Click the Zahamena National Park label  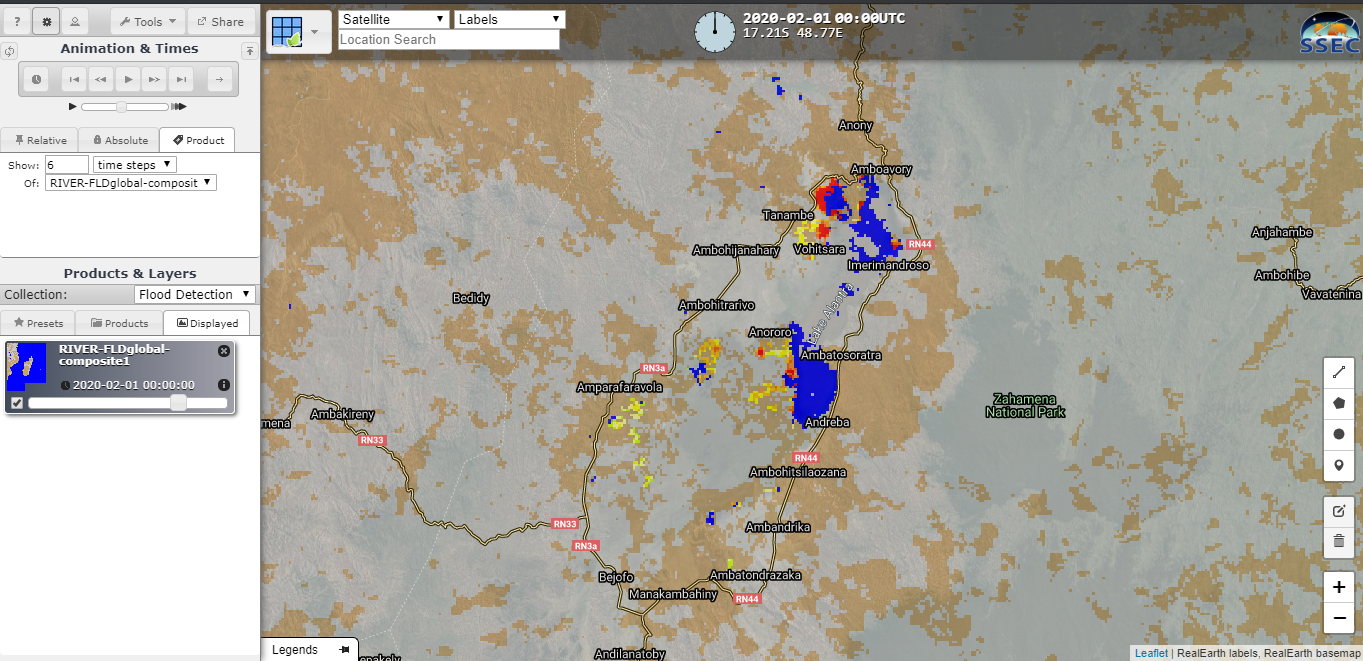1025,405
